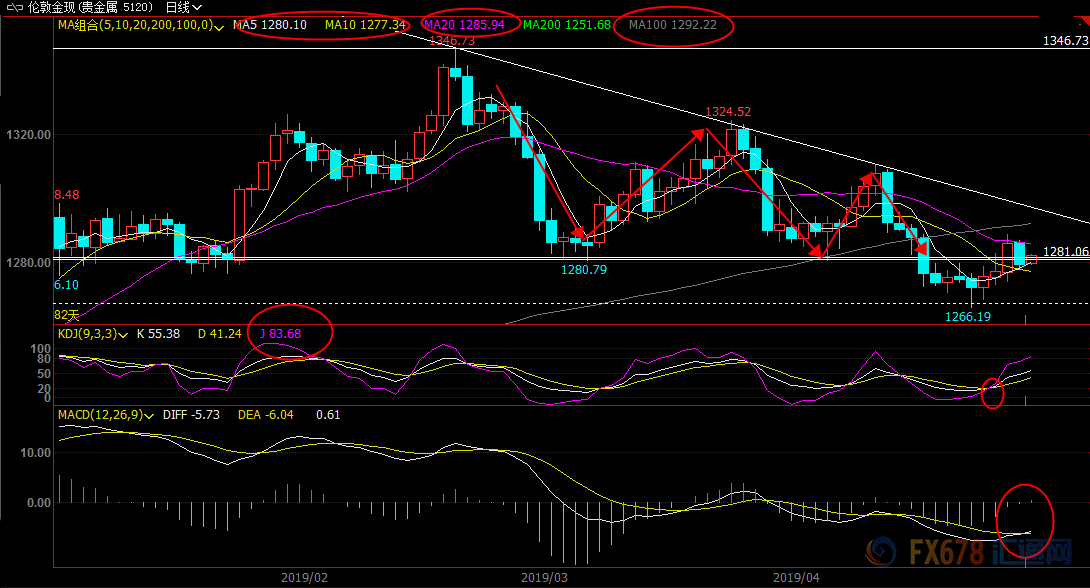Click the MACD DEA -6.04 readout
The width and height of the screenshot is (1090, 588).
click(x=270, y=414)
